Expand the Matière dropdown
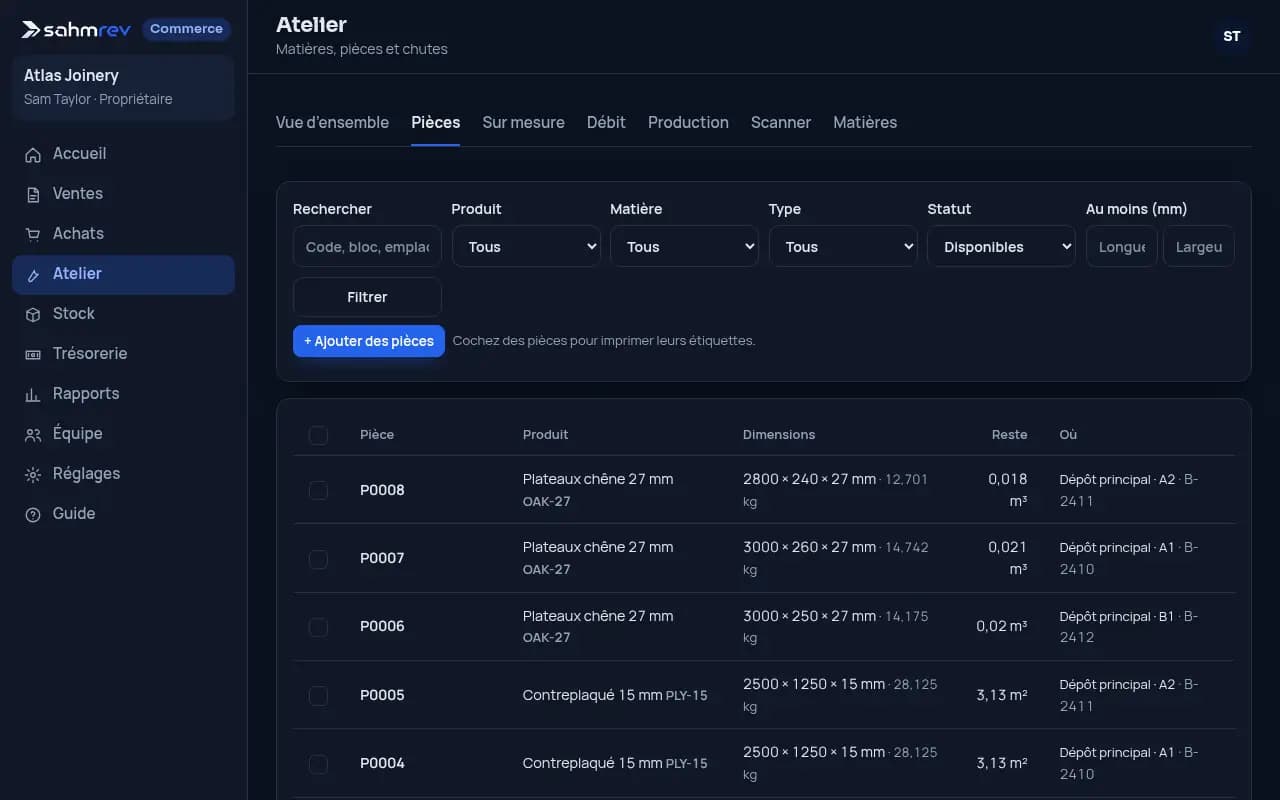This screenshot has width=1280, height=800. (x=685, y=247)
